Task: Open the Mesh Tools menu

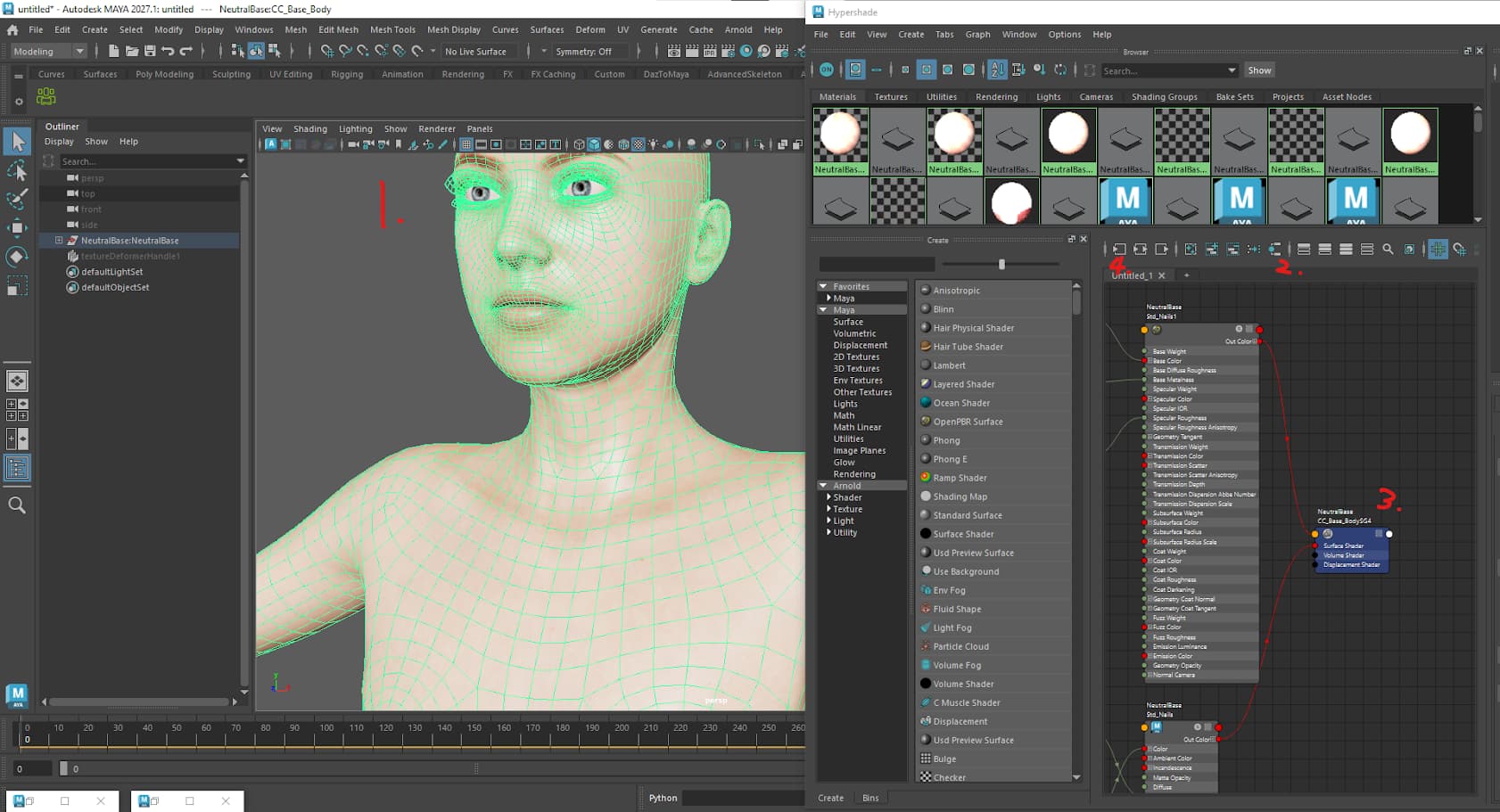Action: pos(392,29)
